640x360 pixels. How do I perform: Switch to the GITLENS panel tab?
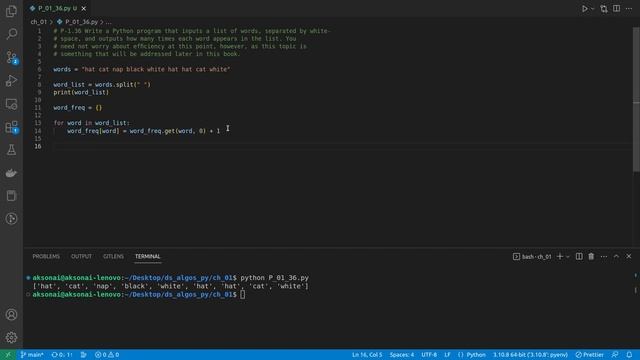tap(113, 256)
